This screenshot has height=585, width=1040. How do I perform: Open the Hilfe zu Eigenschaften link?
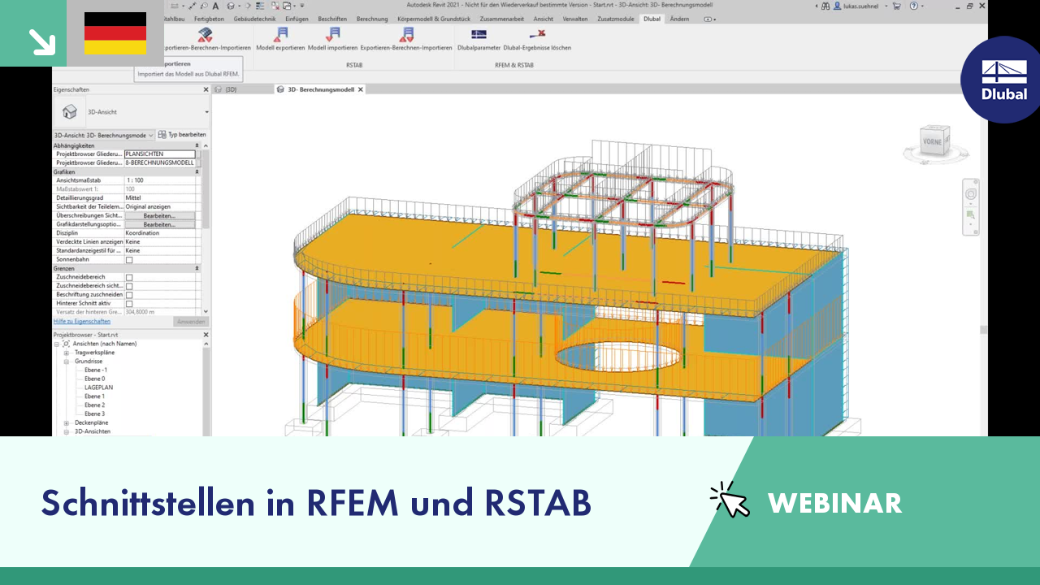coord(82,322)
